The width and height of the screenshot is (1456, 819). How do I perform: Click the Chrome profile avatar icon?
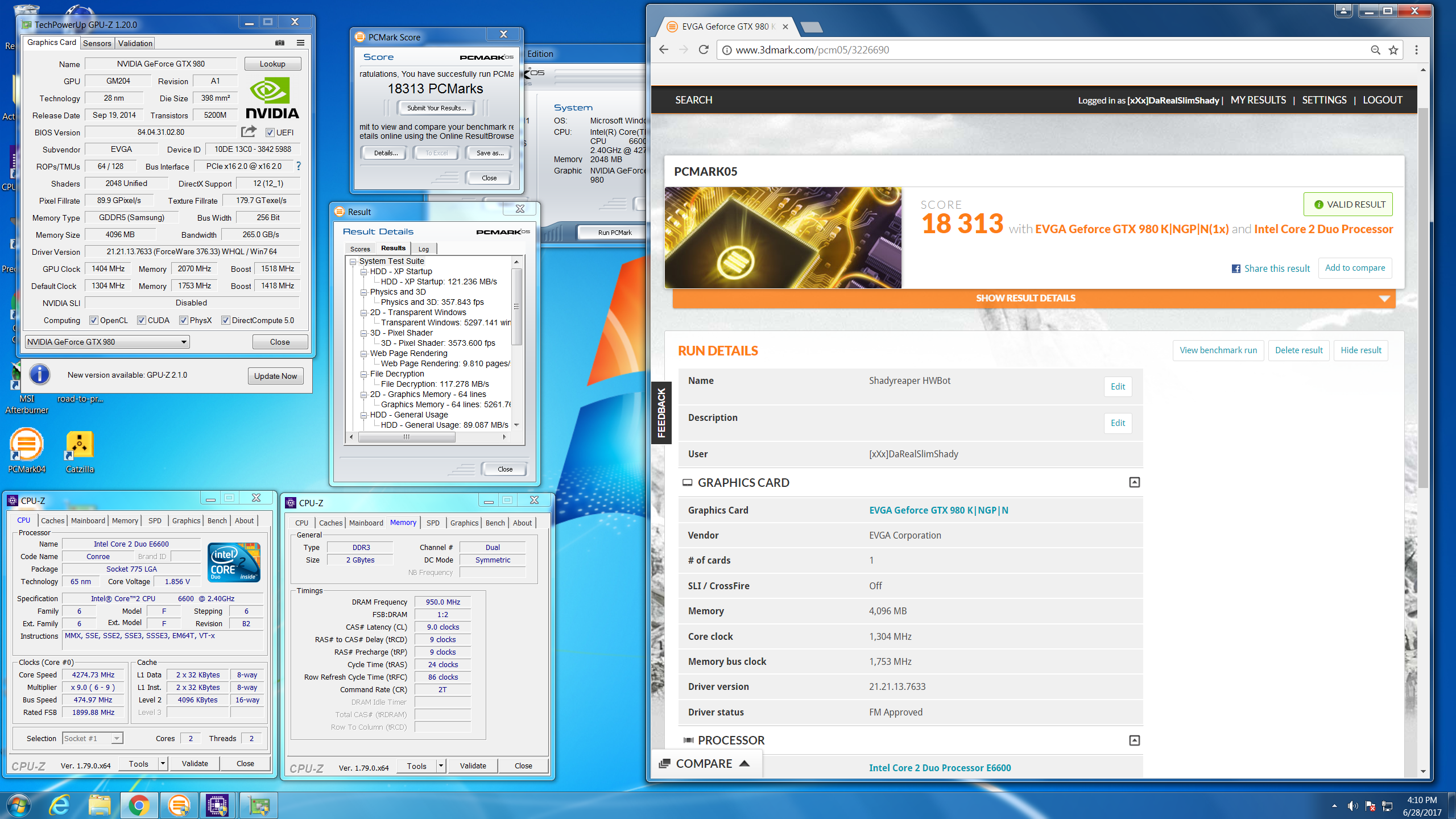(x=1343, y=10)
